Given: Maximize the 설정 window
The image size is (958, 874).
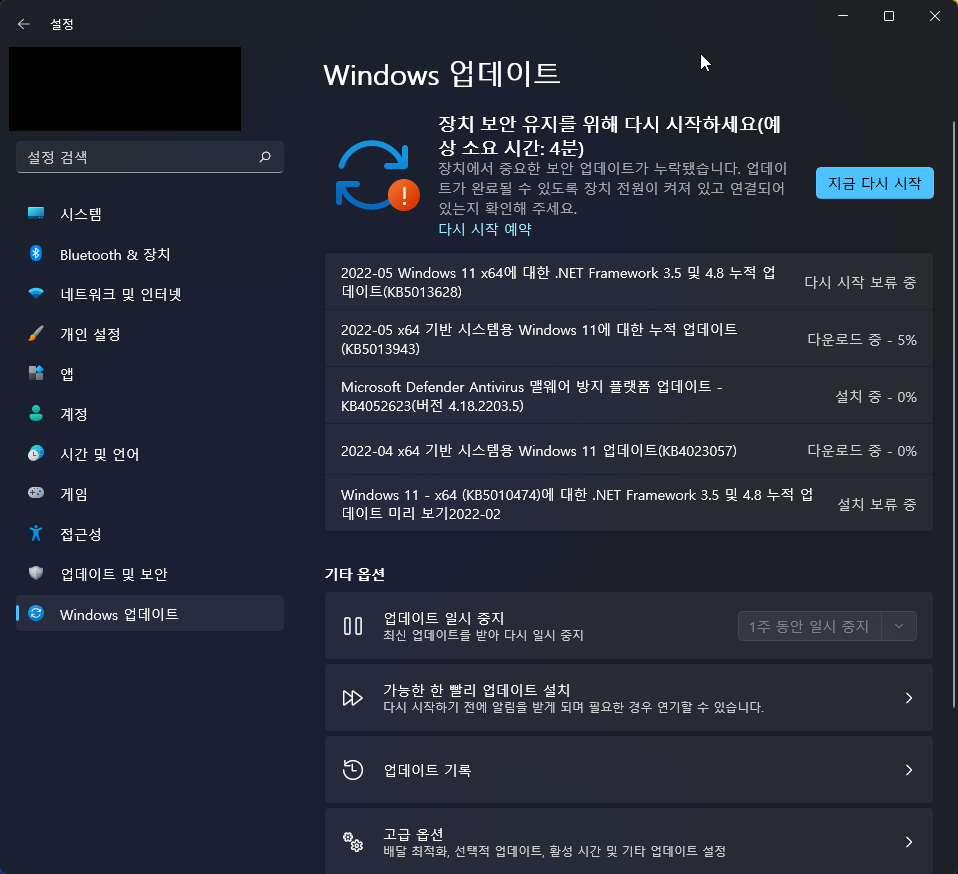Looking at the screenshot, I should pyautogui.click(x=889, y=16).
